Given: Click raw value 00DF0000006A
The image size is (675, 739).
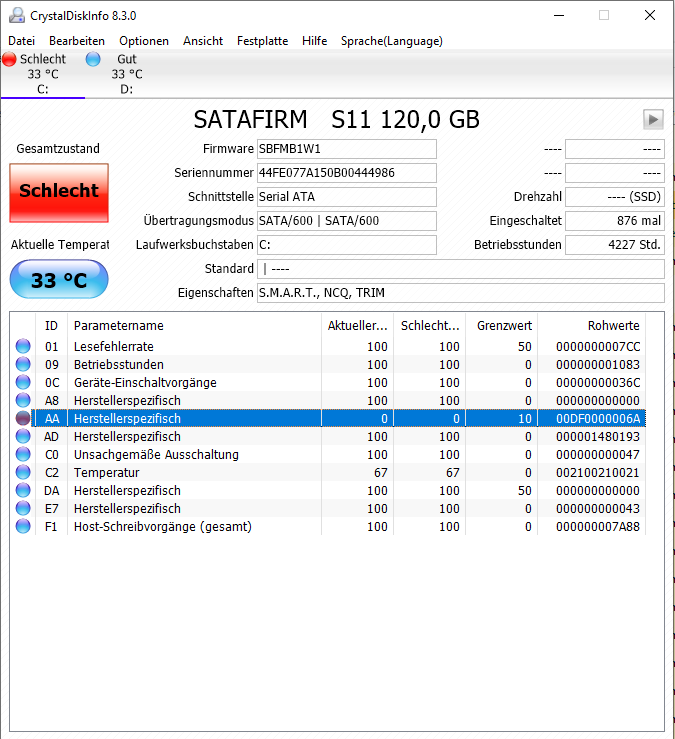Looking at the screenshot, I should tap(598, 419).
